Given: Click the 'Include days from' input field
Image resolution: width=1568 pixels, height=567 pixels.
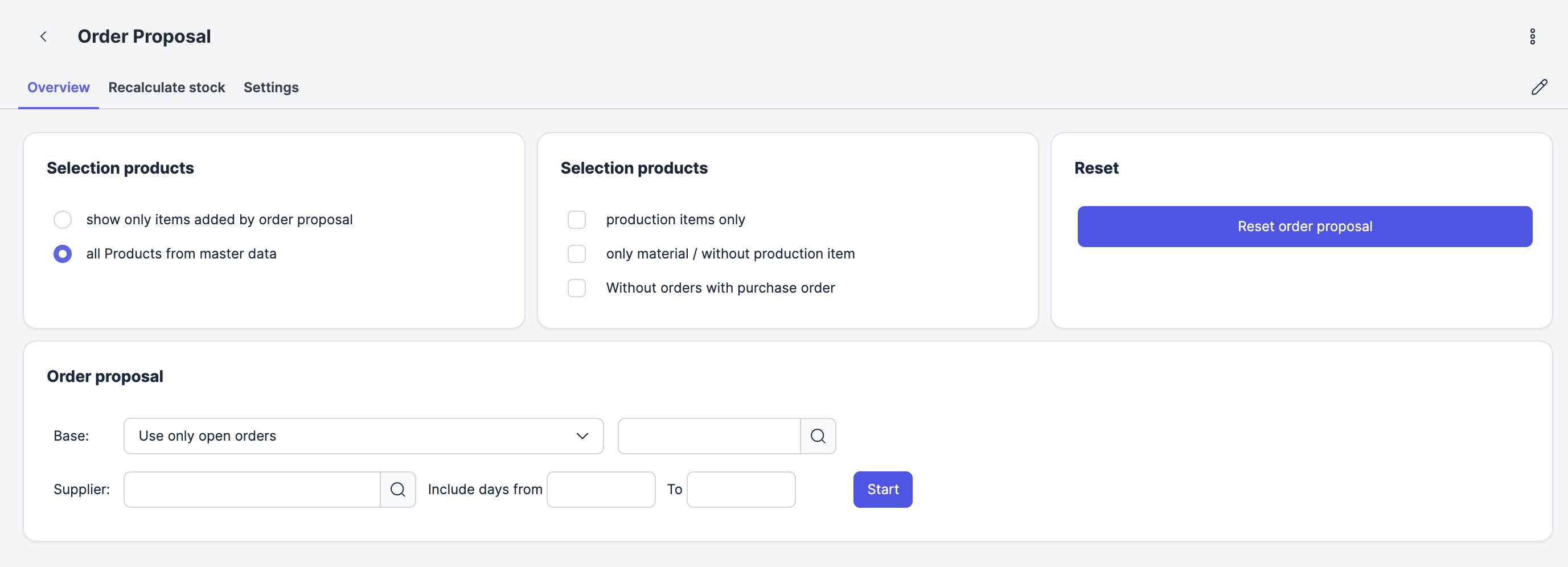Looking at the screenshot, I should point(601,489).
